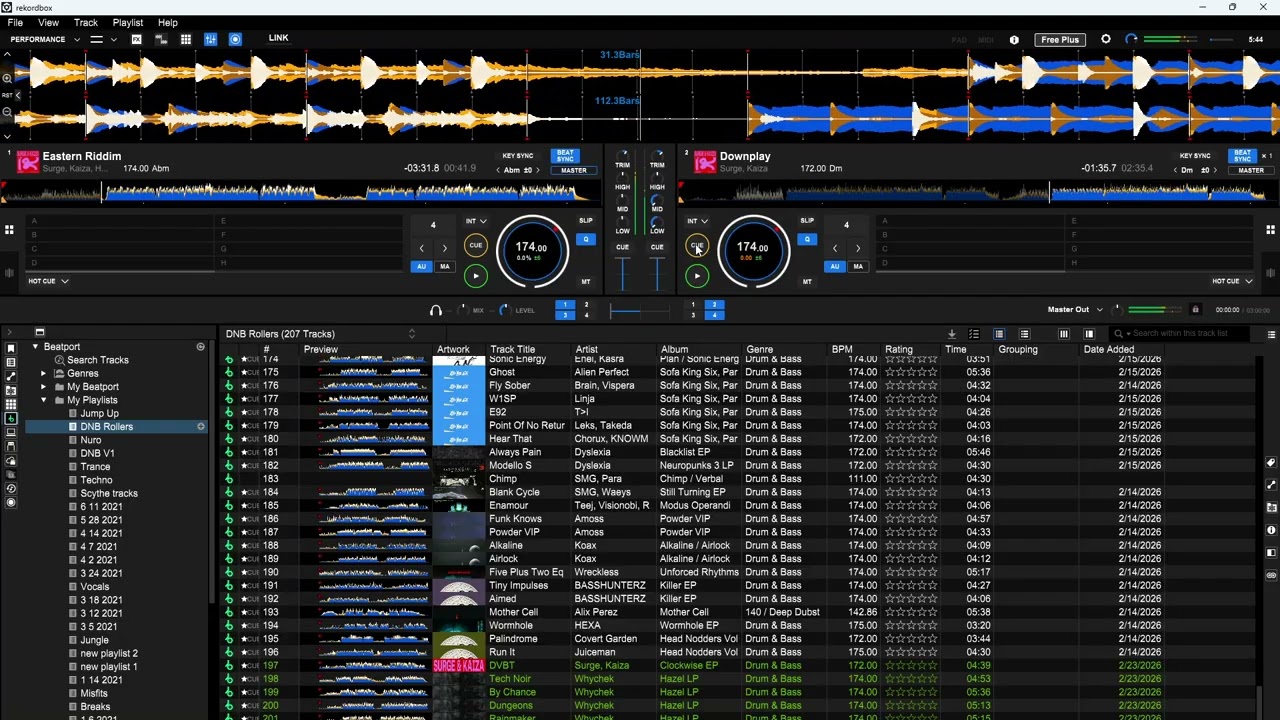Adjust channel 1 volume fader
Viewport: 1280px width, 720px height.
point(622,274)
